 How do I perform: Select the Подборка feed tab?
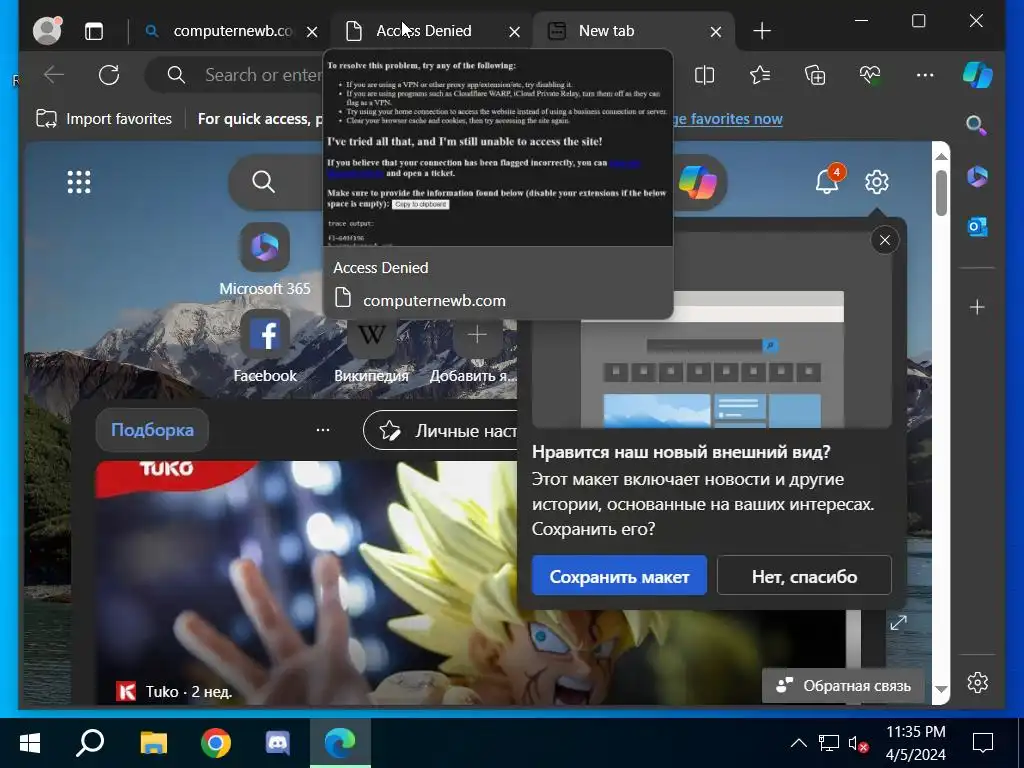152,430
